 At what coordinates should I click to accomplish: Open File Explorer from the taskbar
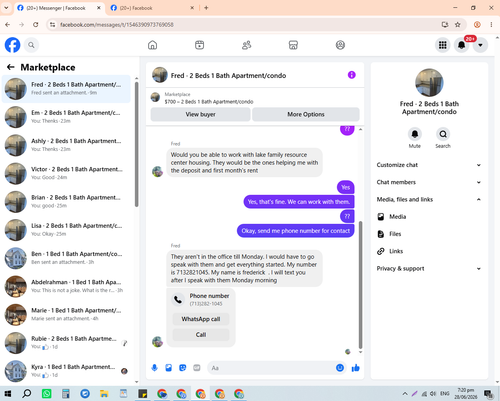click(104, 394)
